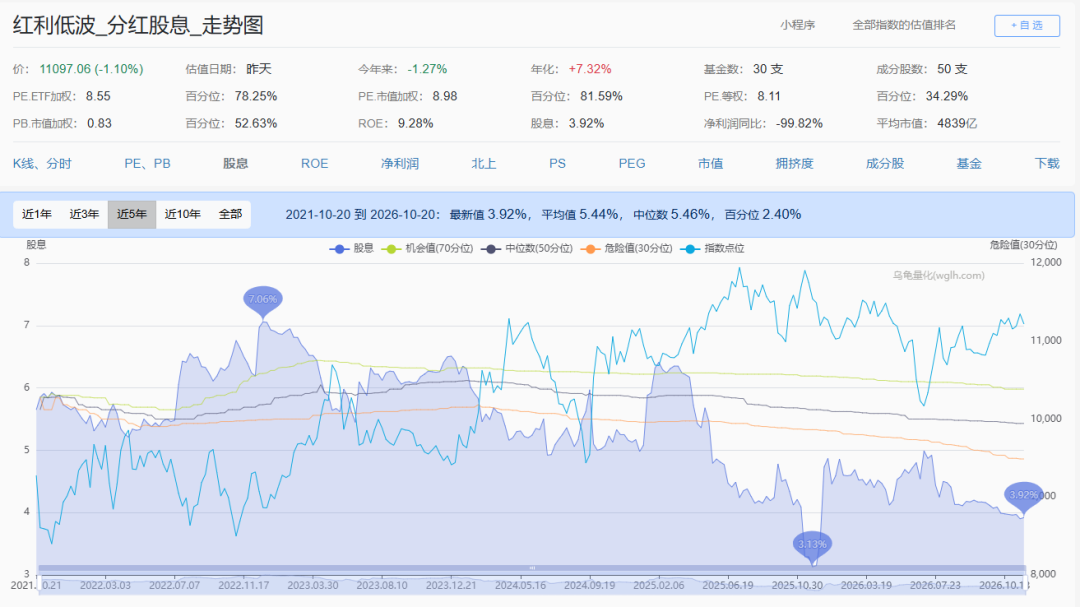This screenshot has width=1080, height=607.
Task: Click the 今年来 value -1.27%
Action: point(427,69)
